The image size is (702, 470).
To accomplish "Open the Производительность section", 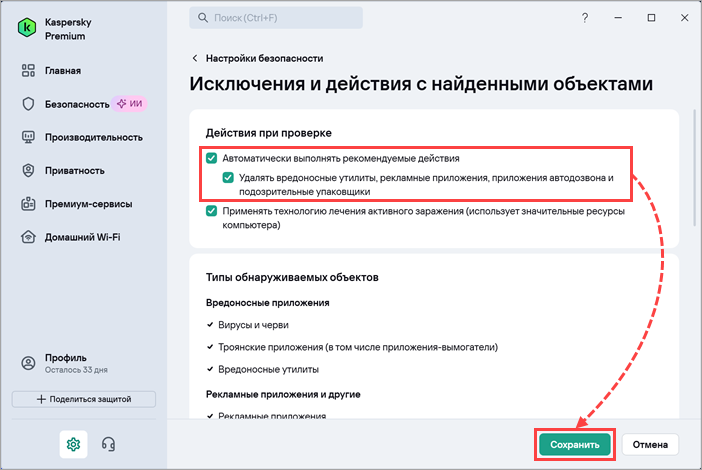I will (94, 137).
